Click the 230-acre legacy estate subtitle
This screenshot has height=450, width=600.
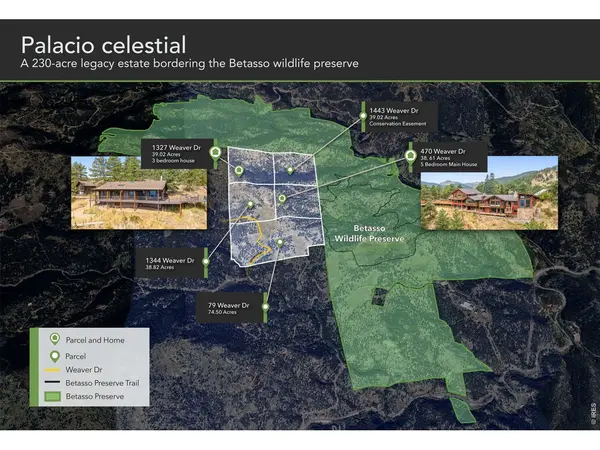pyautogui.click(x=189, y=63)
